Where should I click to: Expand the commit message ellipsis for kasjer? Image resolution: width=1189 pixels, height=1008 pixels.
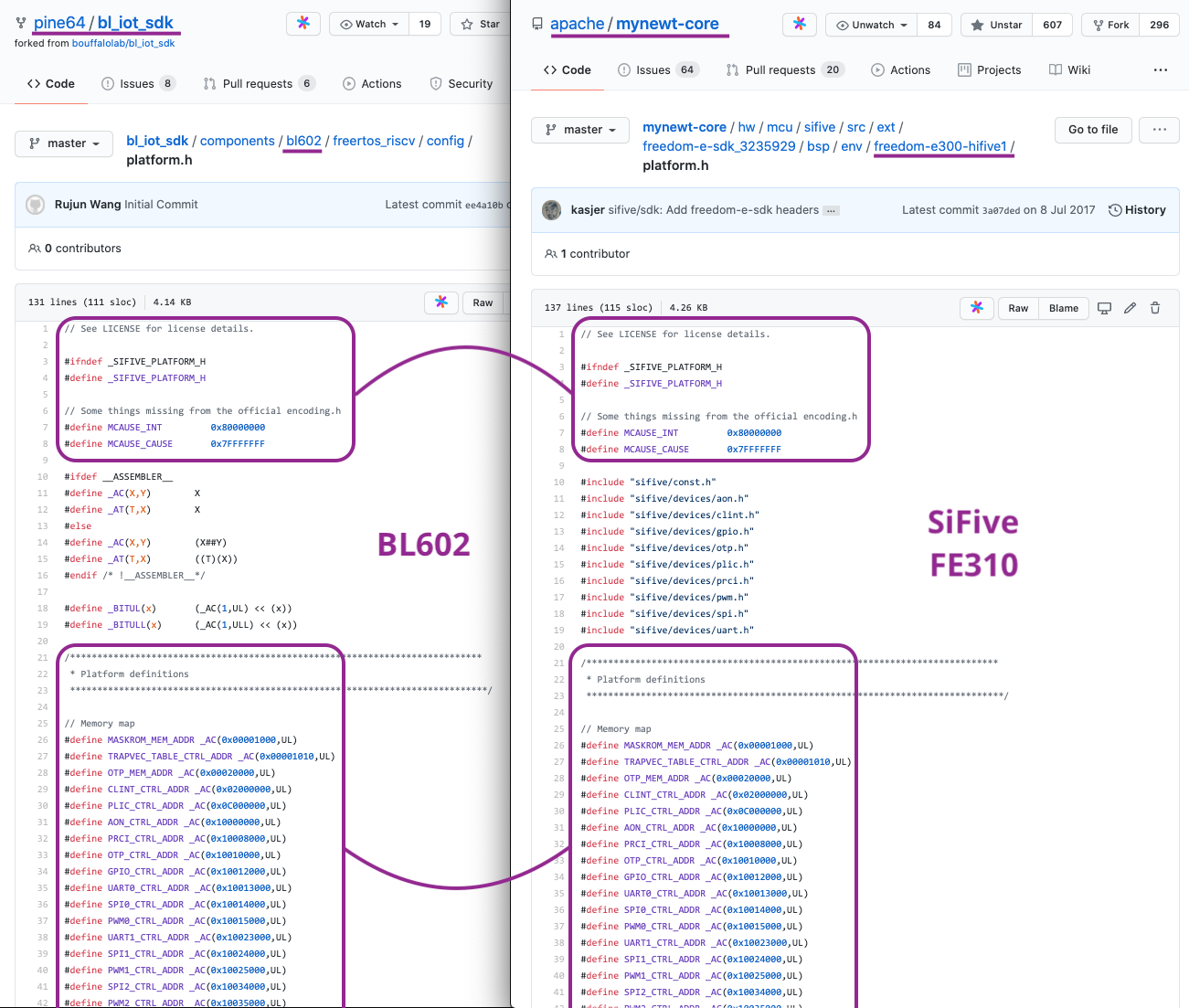pyautogui.click(x=831, y=211)
